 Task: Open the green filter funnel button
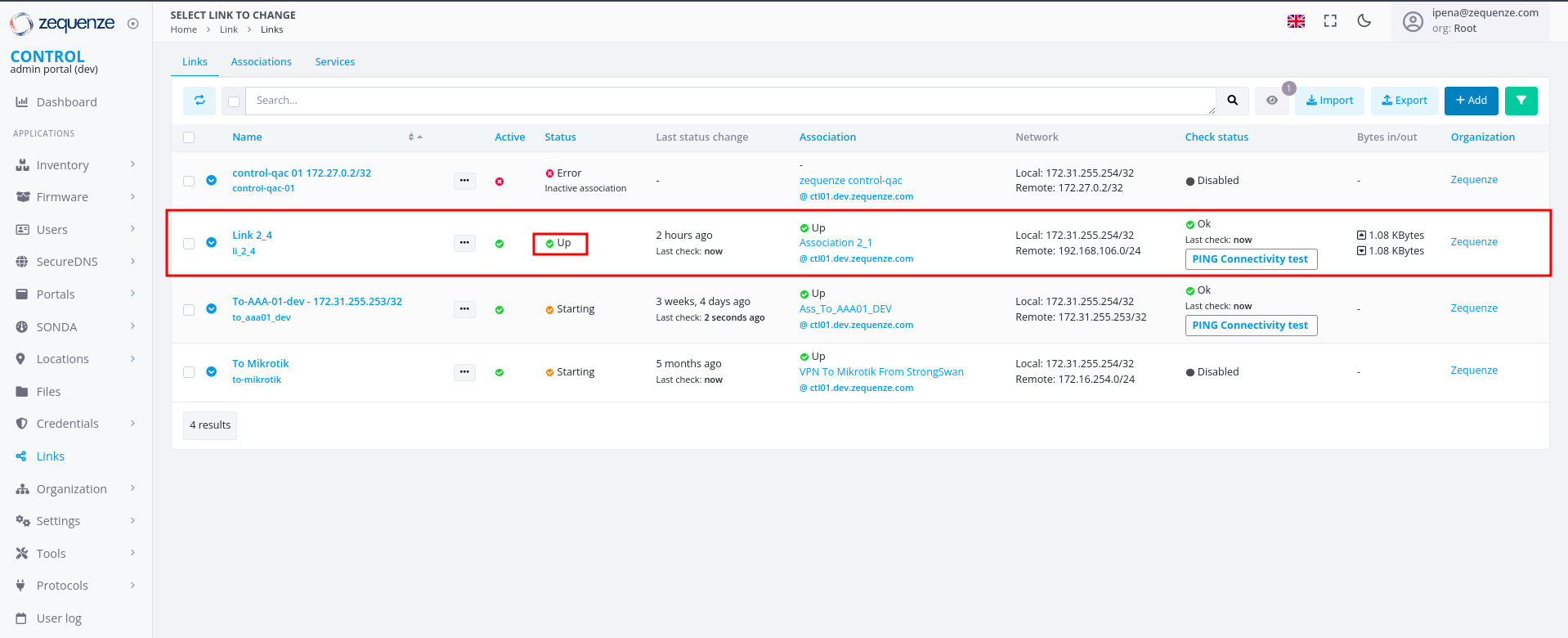click(x=1521, y=101)
